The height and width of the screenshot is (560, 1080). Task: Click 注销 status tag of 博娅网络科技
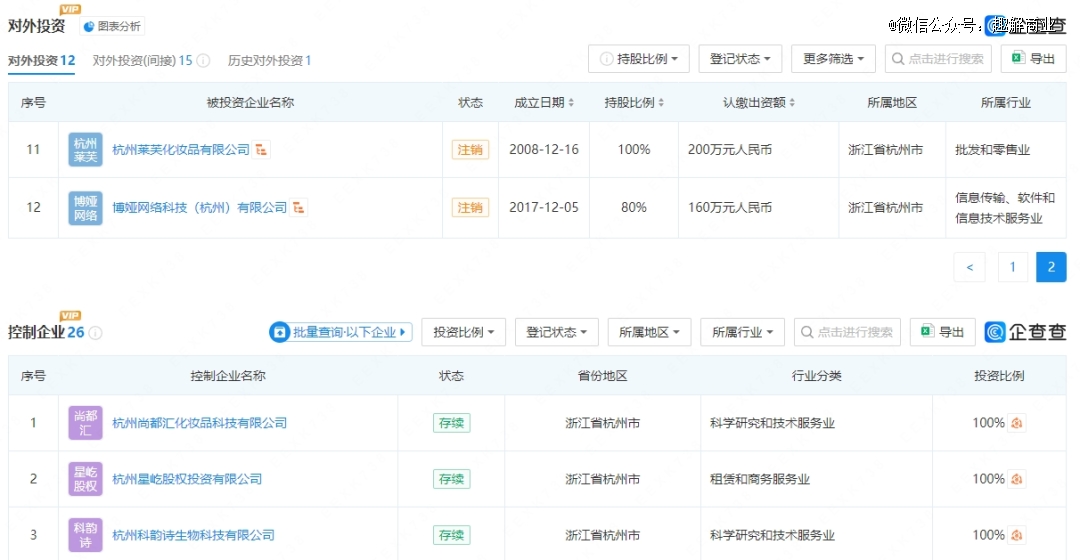[x=470, y=207]
